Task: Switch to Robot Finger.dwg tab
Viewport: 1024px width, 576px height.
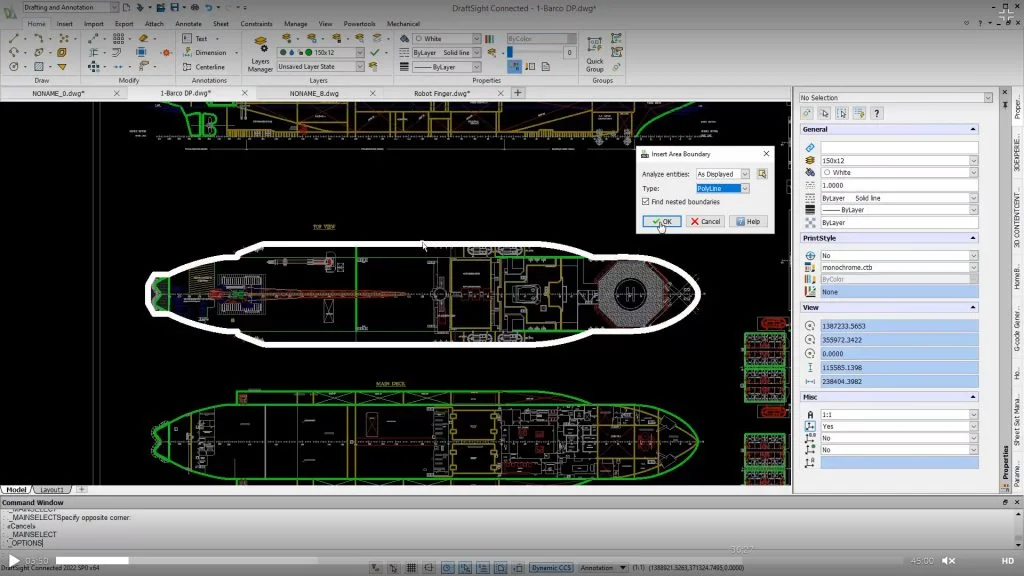Action: [441, 93]
